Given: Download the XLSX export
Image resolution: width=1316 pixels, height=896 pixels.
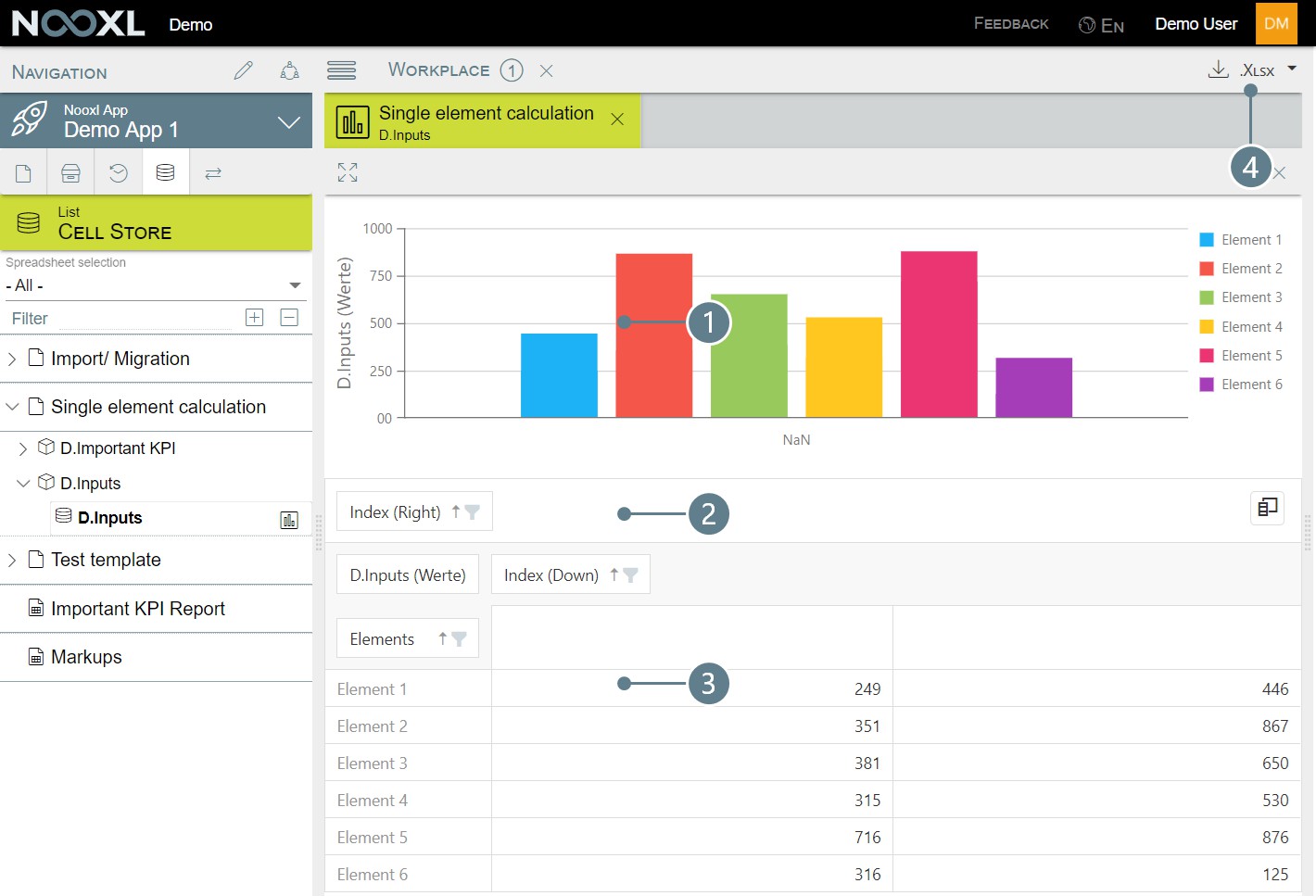Looking at the screenshot, I should pos(1219,69).
